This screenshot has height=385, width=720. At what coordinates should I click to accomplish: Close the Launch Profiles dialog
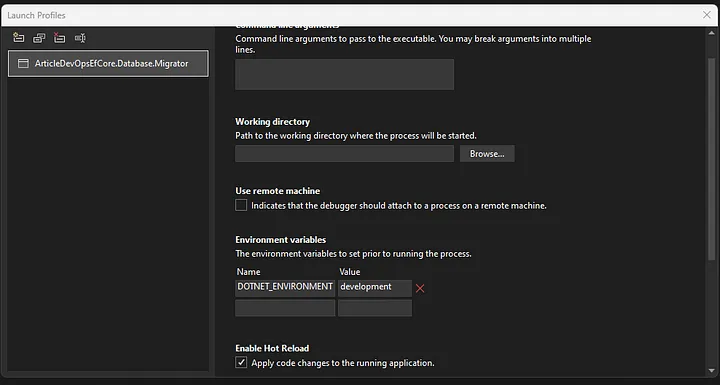tap(707, 15)
